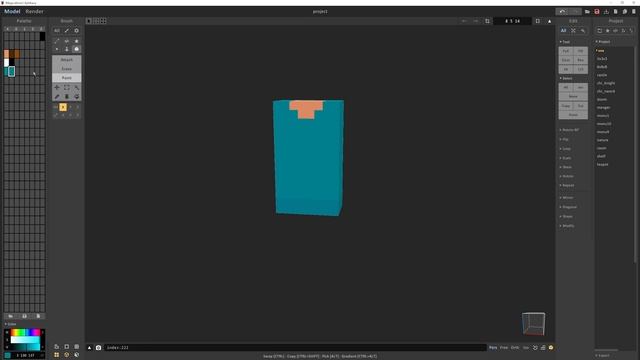The width and height of the screenshot is (640, 360).
Task: Pick the black swatch at palette top right
Action: click(42, 36)
